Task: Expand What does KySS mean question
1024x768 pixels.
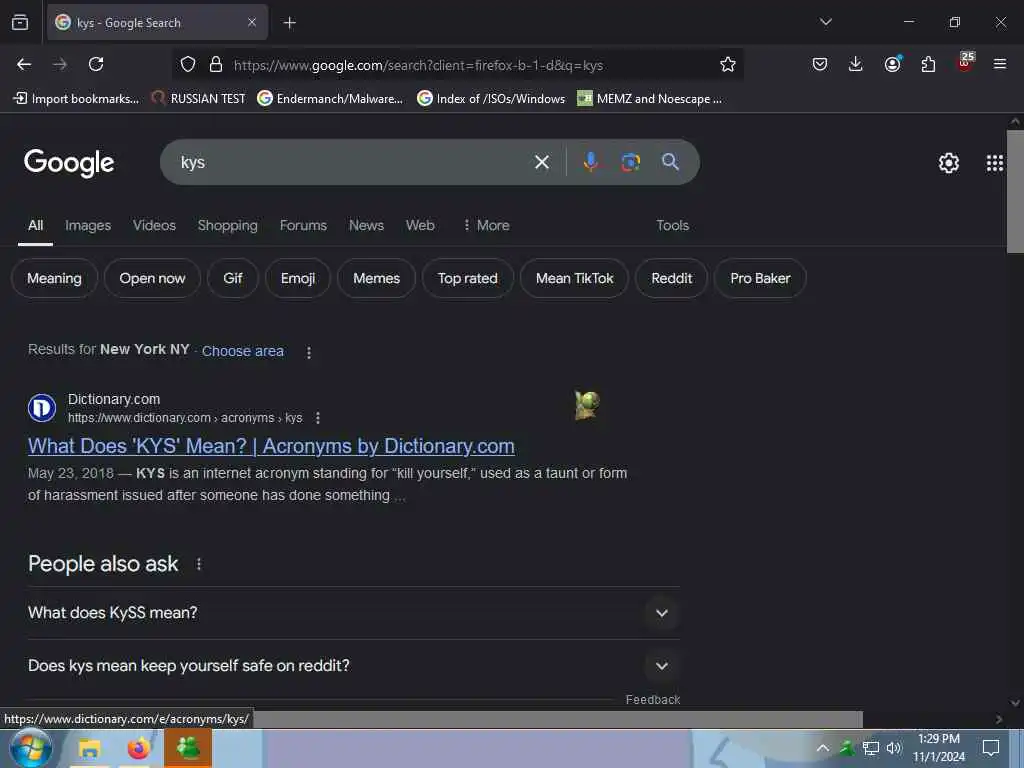Action: (353, 613)
